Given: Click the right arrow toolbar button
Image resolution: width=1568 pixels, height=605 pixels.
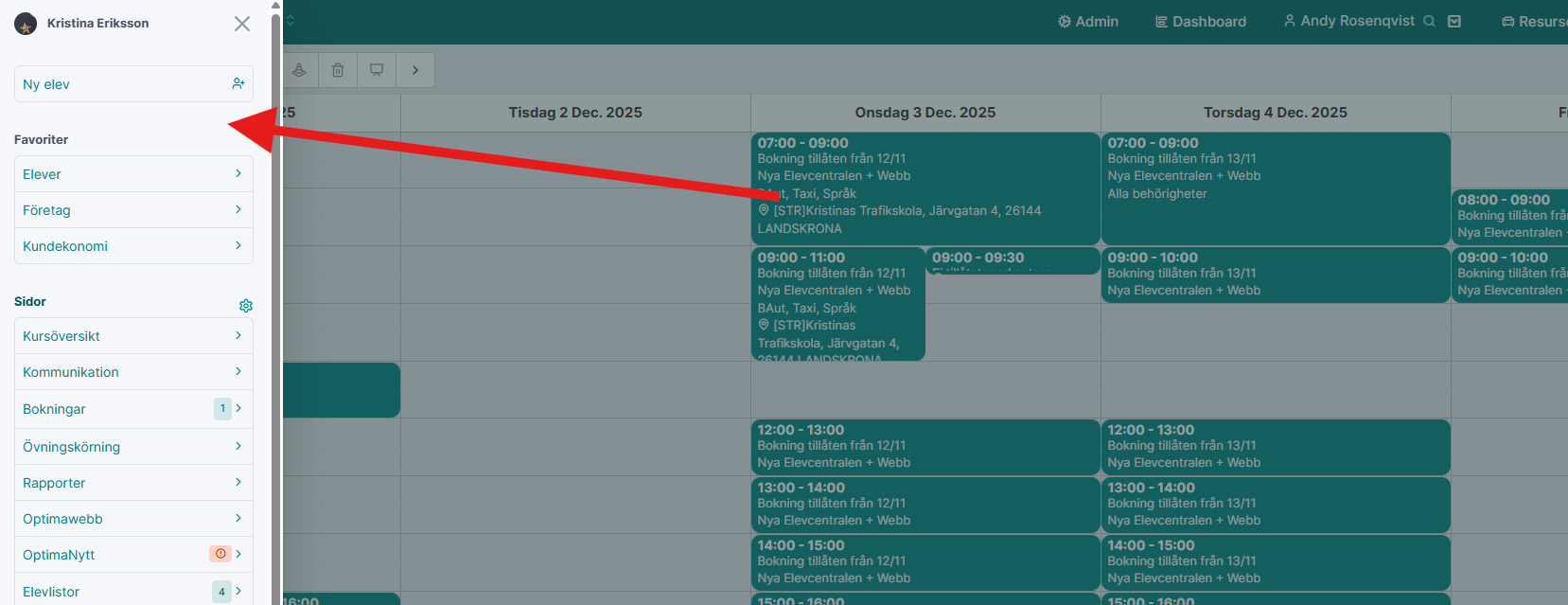Looking at the screenshot, I should point(415,70).
